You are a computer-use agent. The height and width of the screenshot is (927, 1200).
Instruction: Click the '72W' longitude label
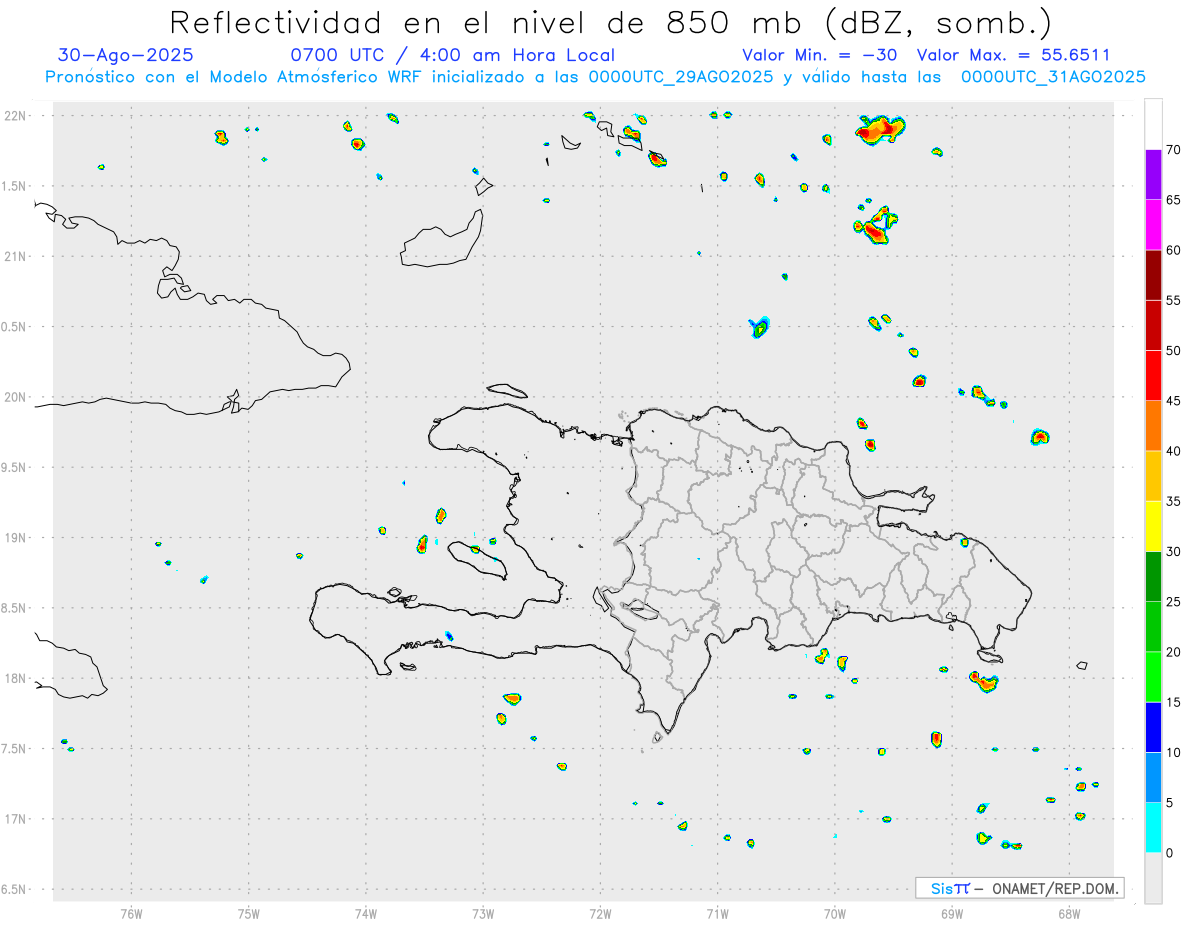click(600, 913)
